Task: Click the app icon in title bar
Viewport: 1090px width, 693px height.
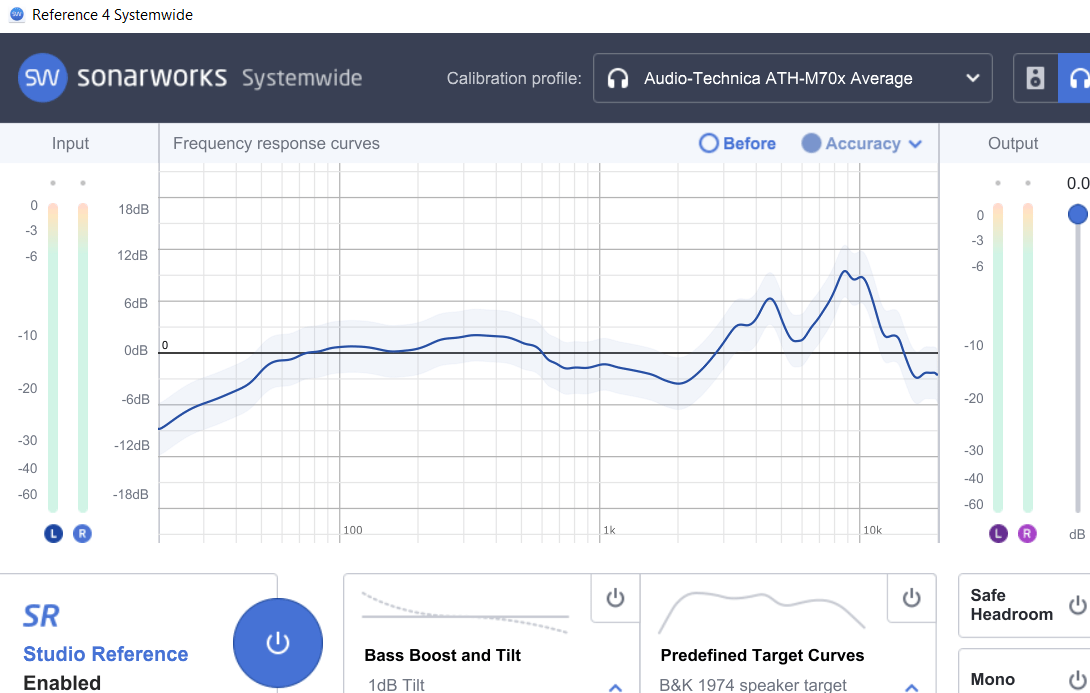Action: 17,15
